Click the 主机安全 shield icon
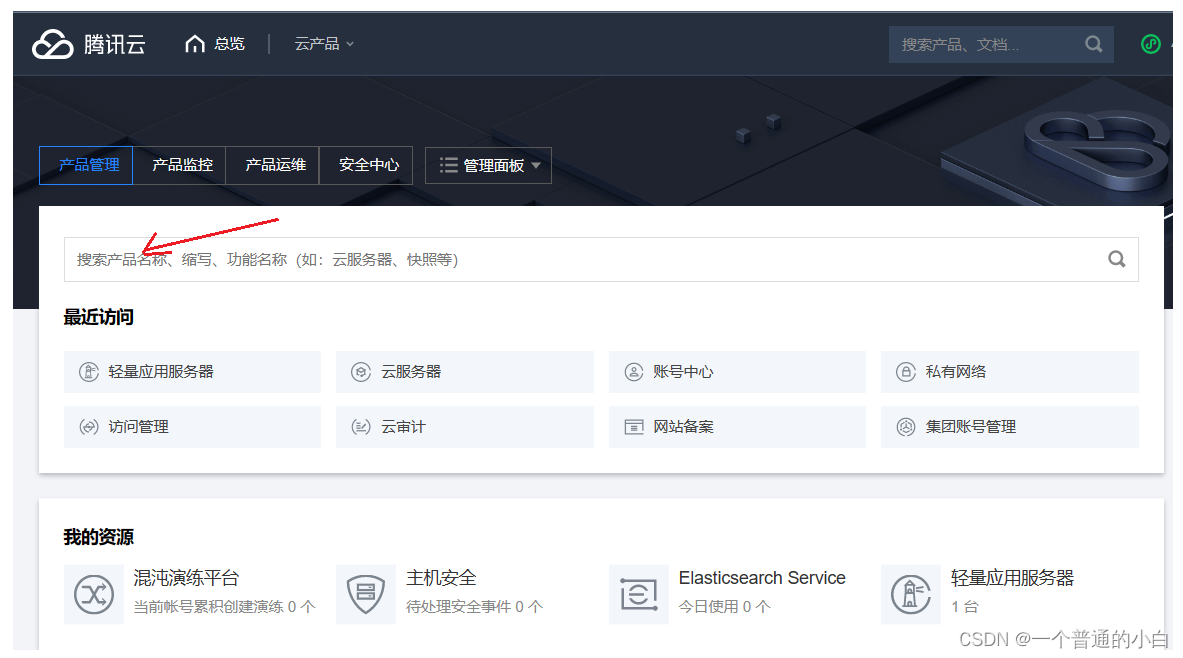The image size is (1183, 658). 366,595
